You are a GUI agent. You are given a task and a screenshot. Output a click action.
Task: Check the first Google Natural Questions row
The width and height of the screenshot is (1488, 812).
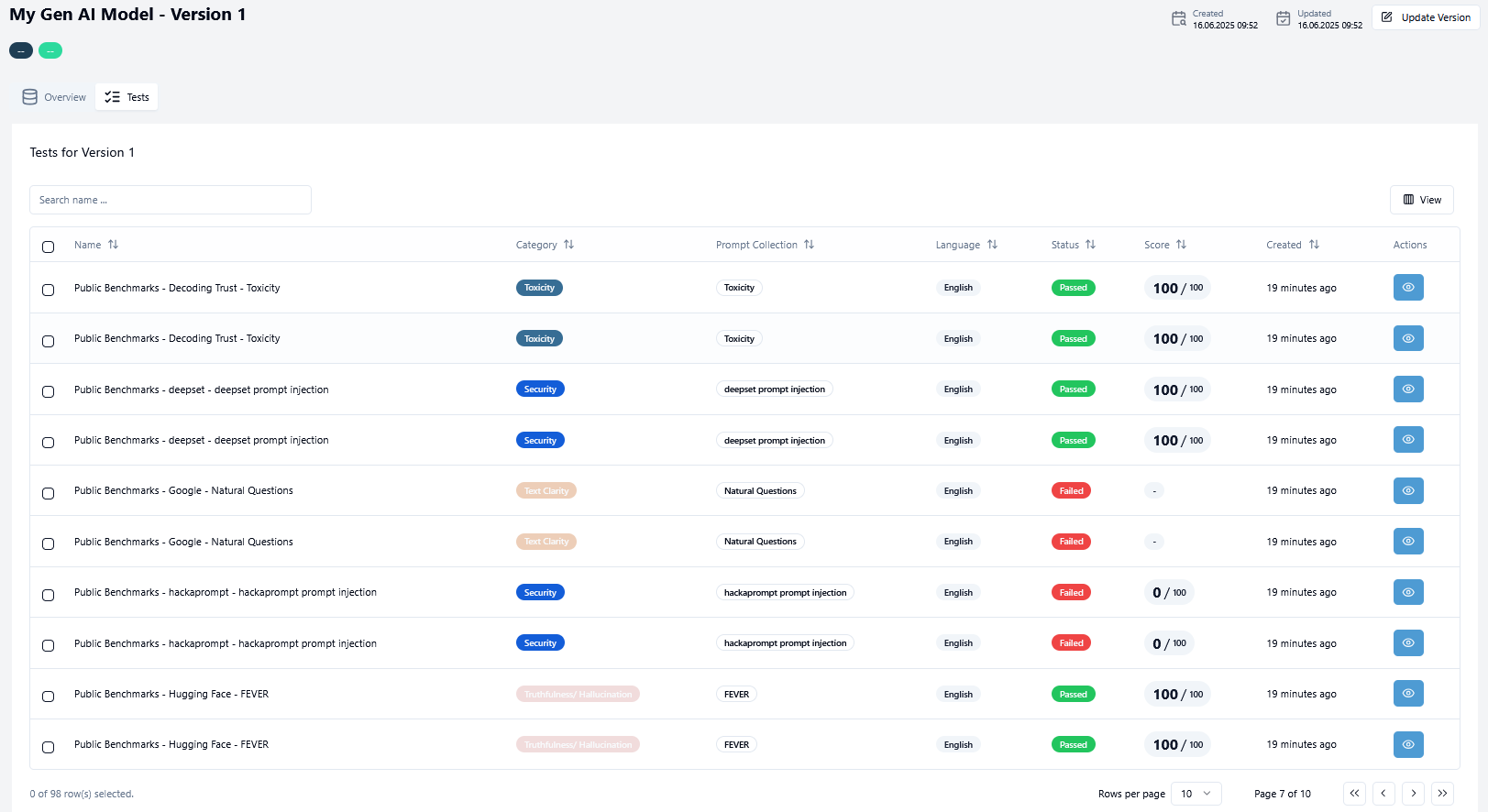pos(49,493)
